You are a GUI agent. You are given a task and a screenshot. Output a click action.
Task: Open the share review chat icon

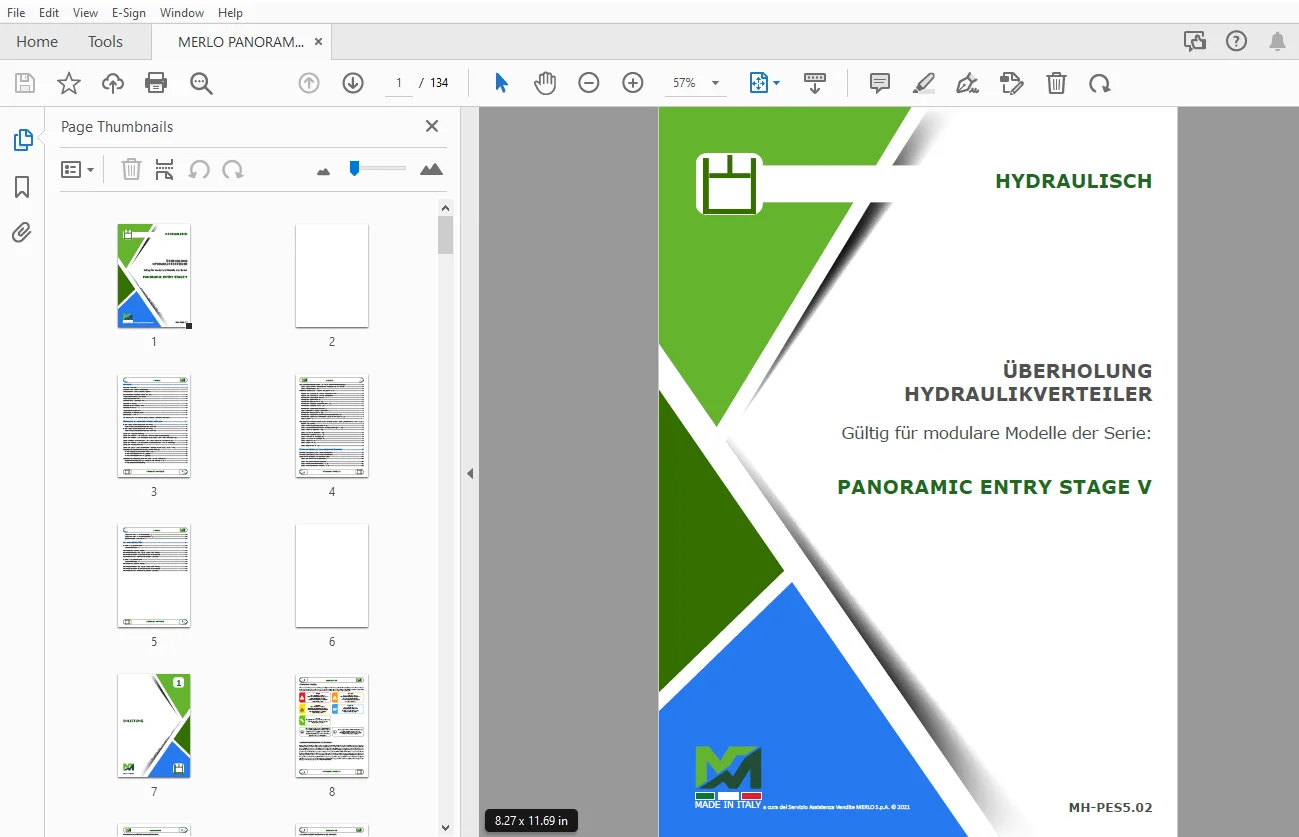1194,41
